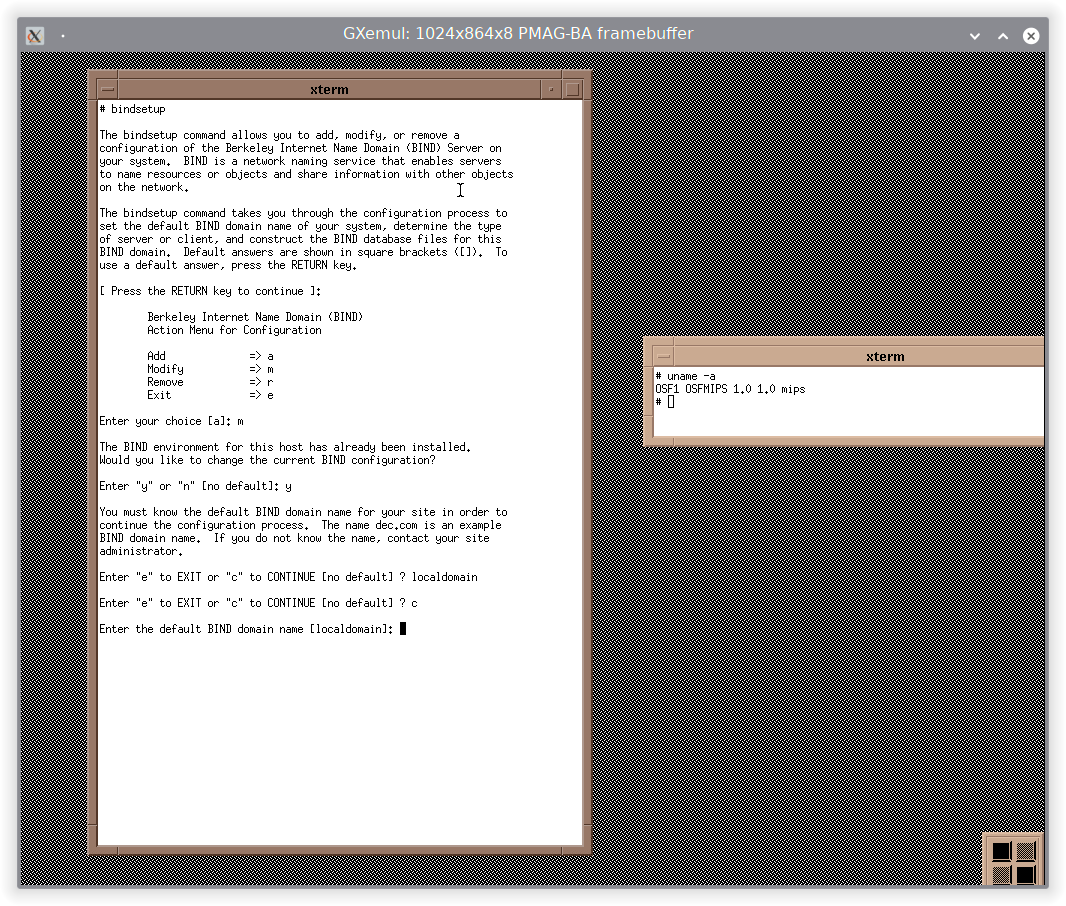The width and height of the screenshot is (1066, 906).
Task: Click the CONTINUE prompt line ending '? c'
Action: (258, 603)
